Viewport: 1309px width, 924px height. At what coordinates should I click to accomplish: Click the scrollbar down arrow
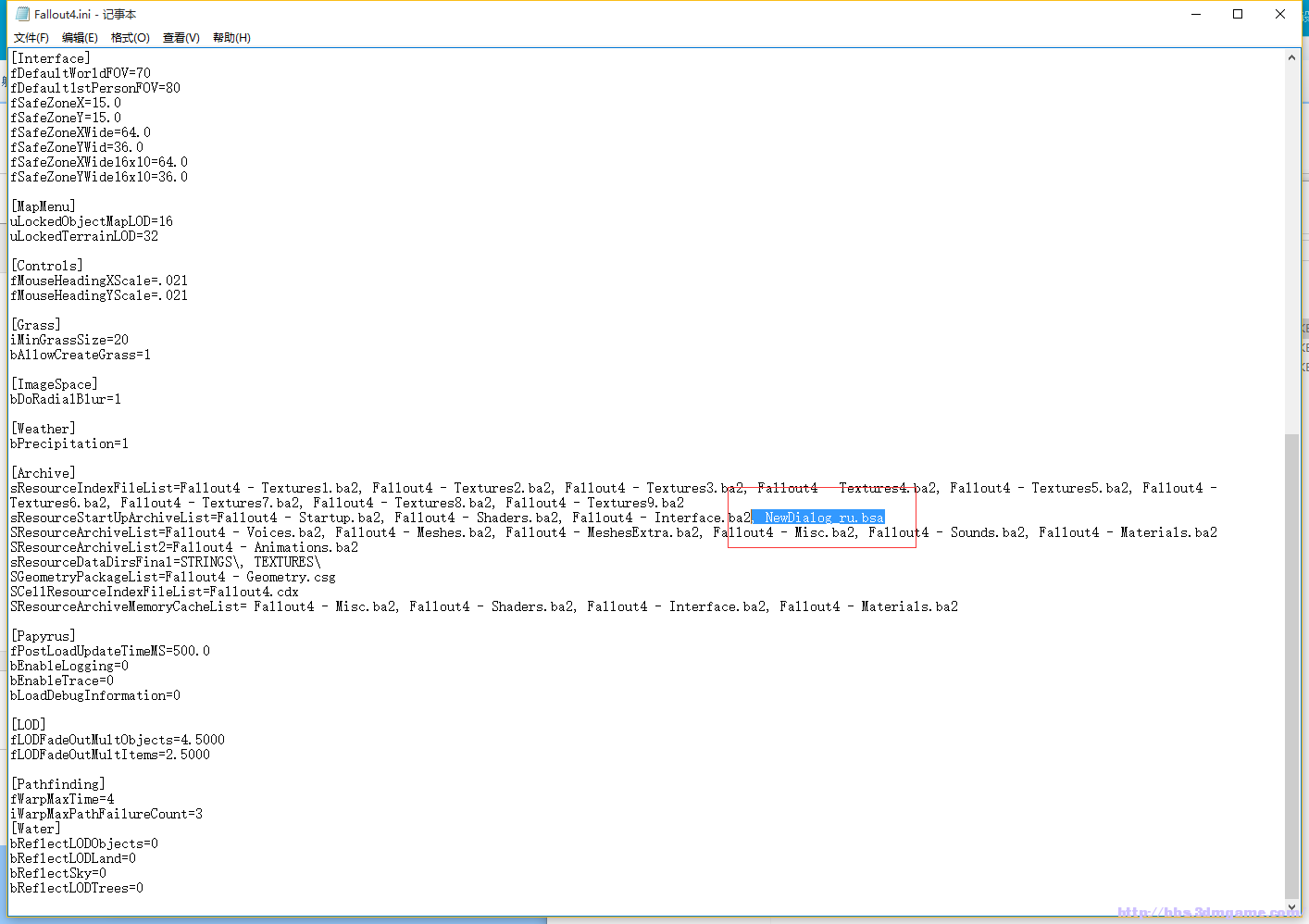(1291, 907)
